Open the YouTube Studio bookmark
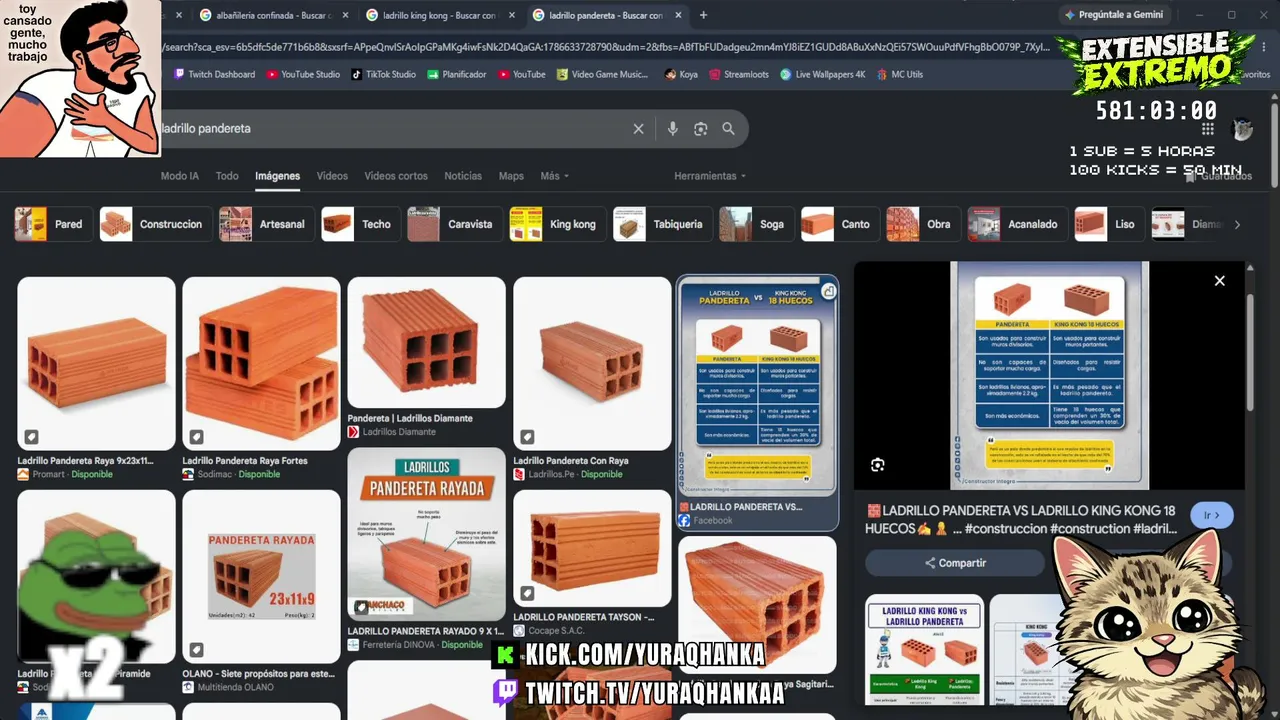The image size is (1280, 720). [303, 74]
